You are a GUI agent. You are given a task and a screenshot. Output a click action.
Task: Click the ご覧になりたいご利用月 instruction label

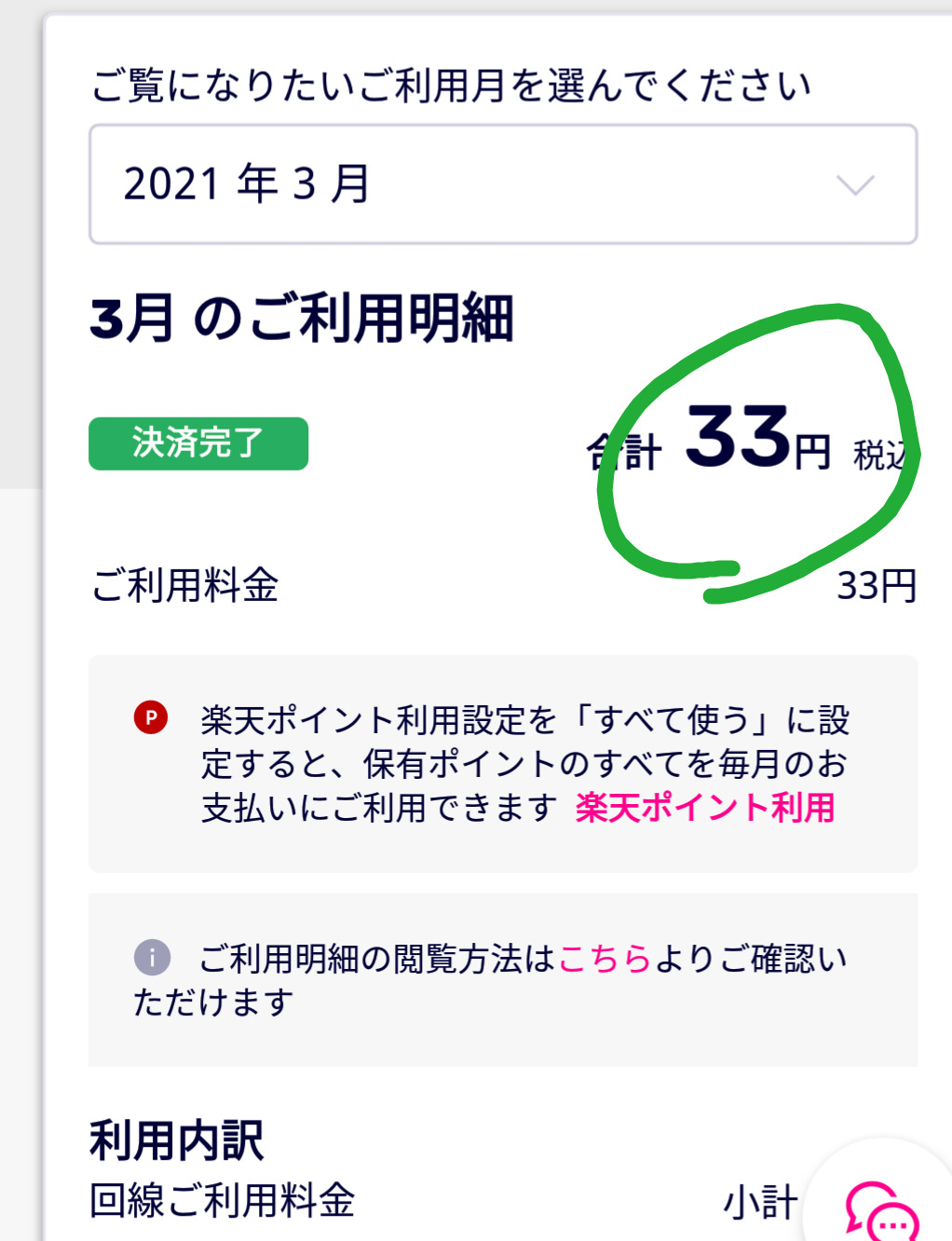451,86
